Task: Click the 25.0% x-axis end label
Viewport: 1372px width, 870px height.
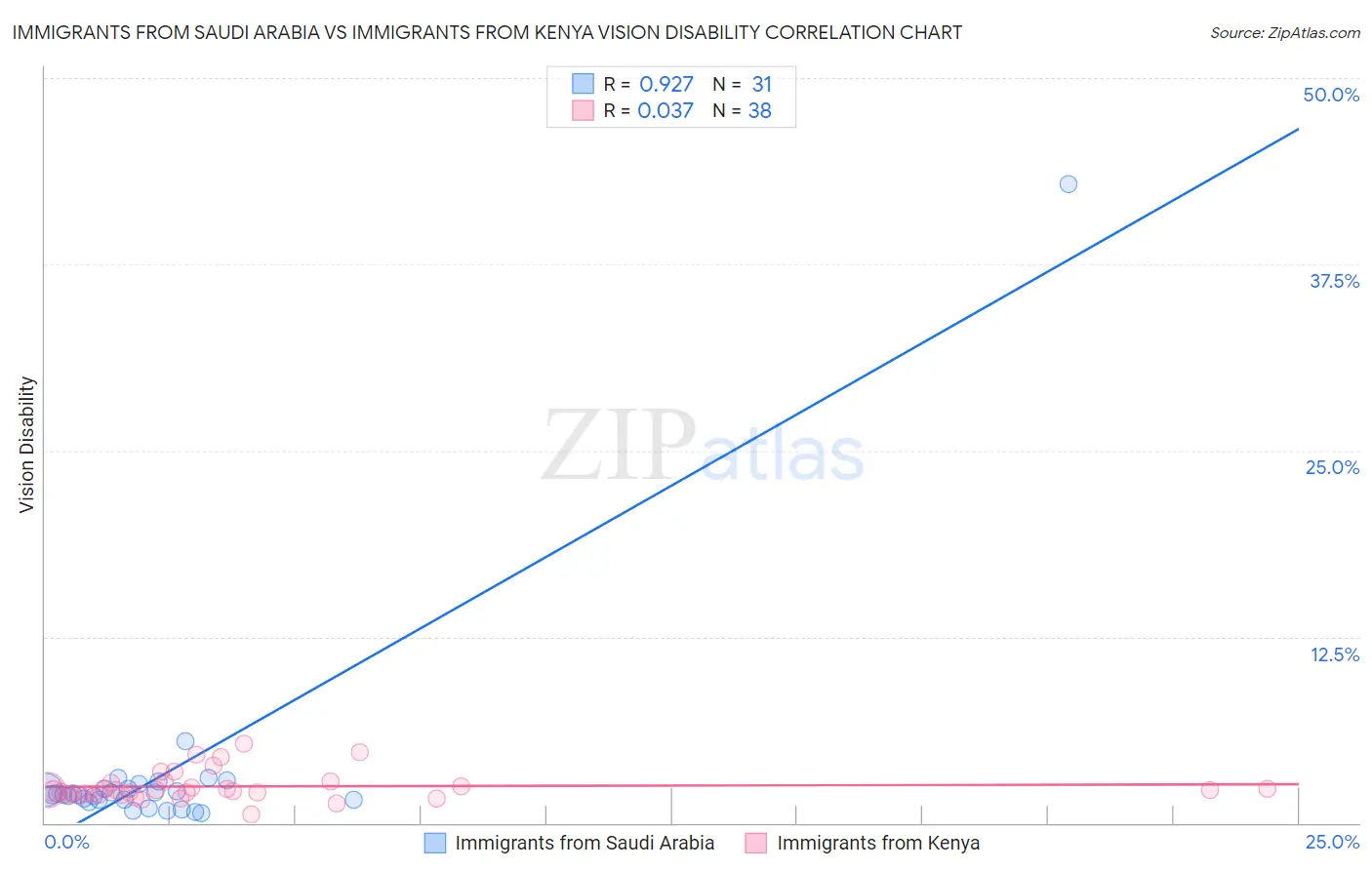Action: tap(1332, 842)
